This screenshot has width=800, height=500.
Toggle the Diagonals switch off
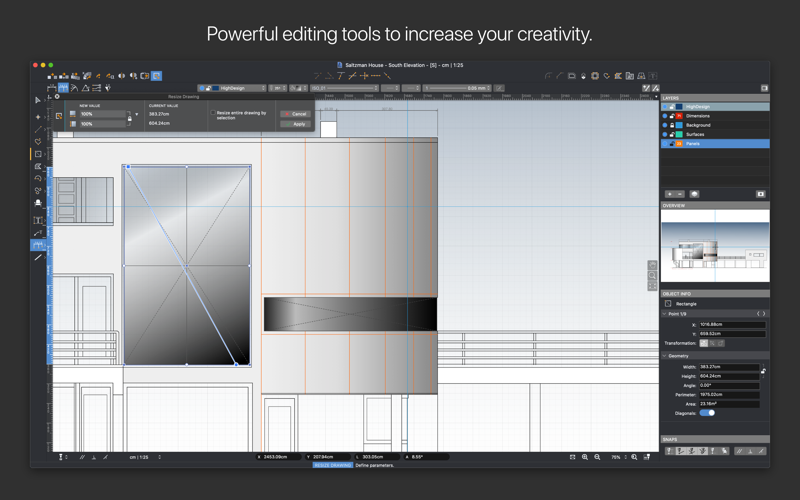(x=707, y=413)
